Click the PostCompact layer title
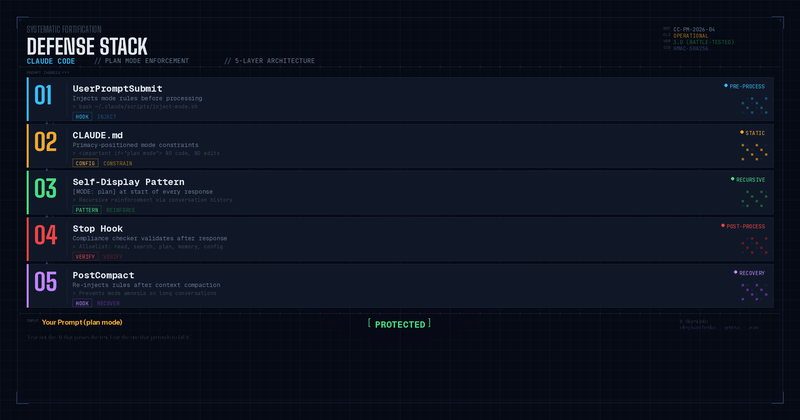The width and height of the screenshot is (800, 420). (104, 275)
